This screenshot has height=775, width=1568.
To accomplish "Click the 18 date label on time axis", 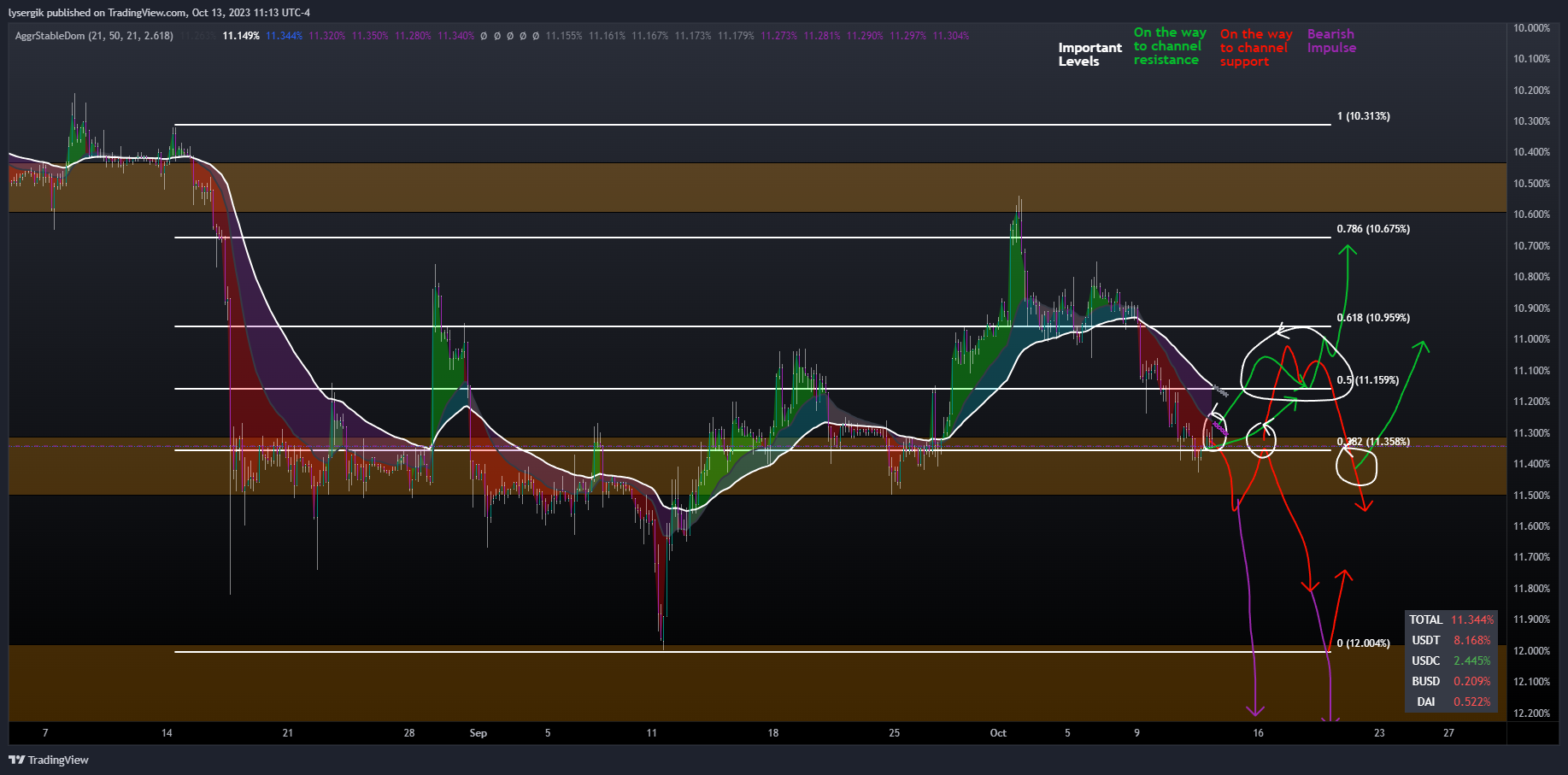I will (773, 733).
